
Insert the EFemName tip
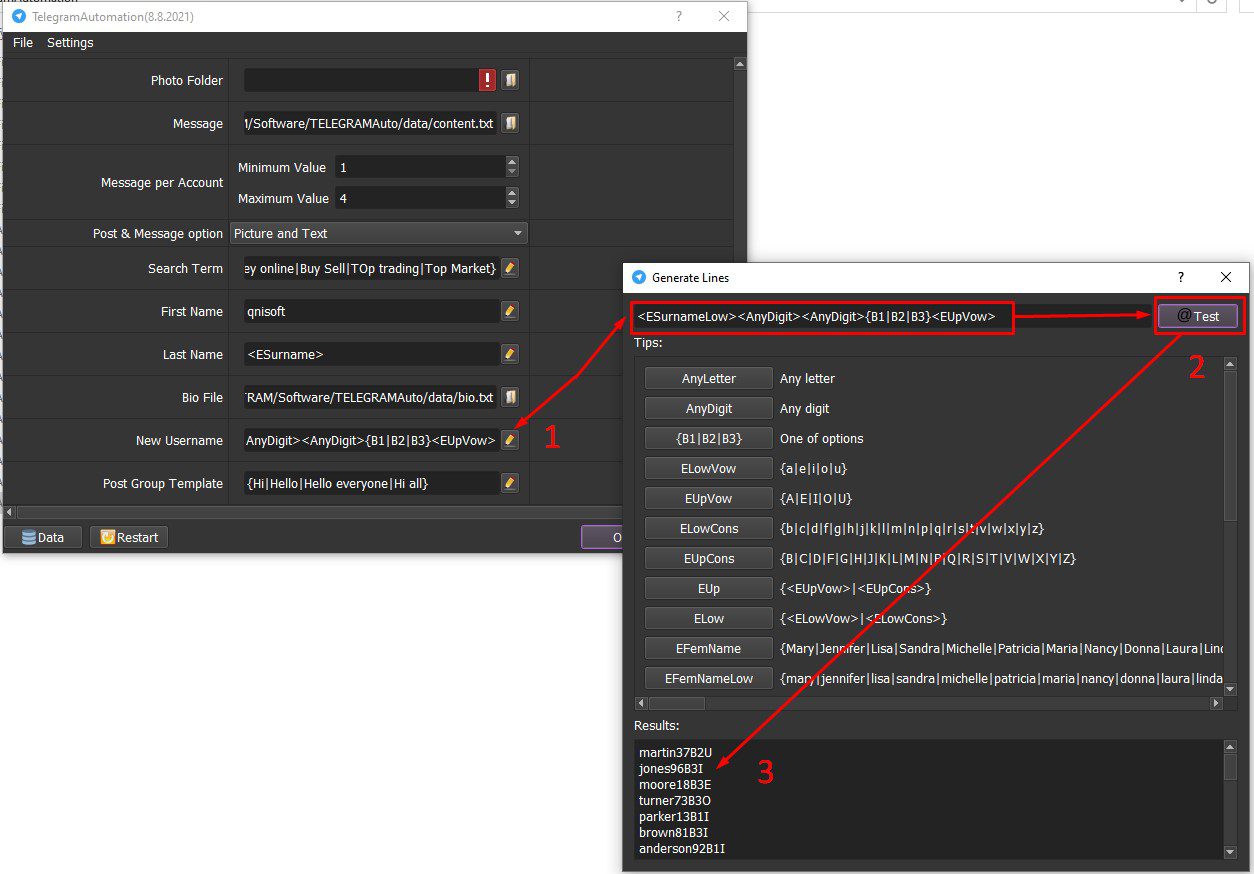(709, 648)
